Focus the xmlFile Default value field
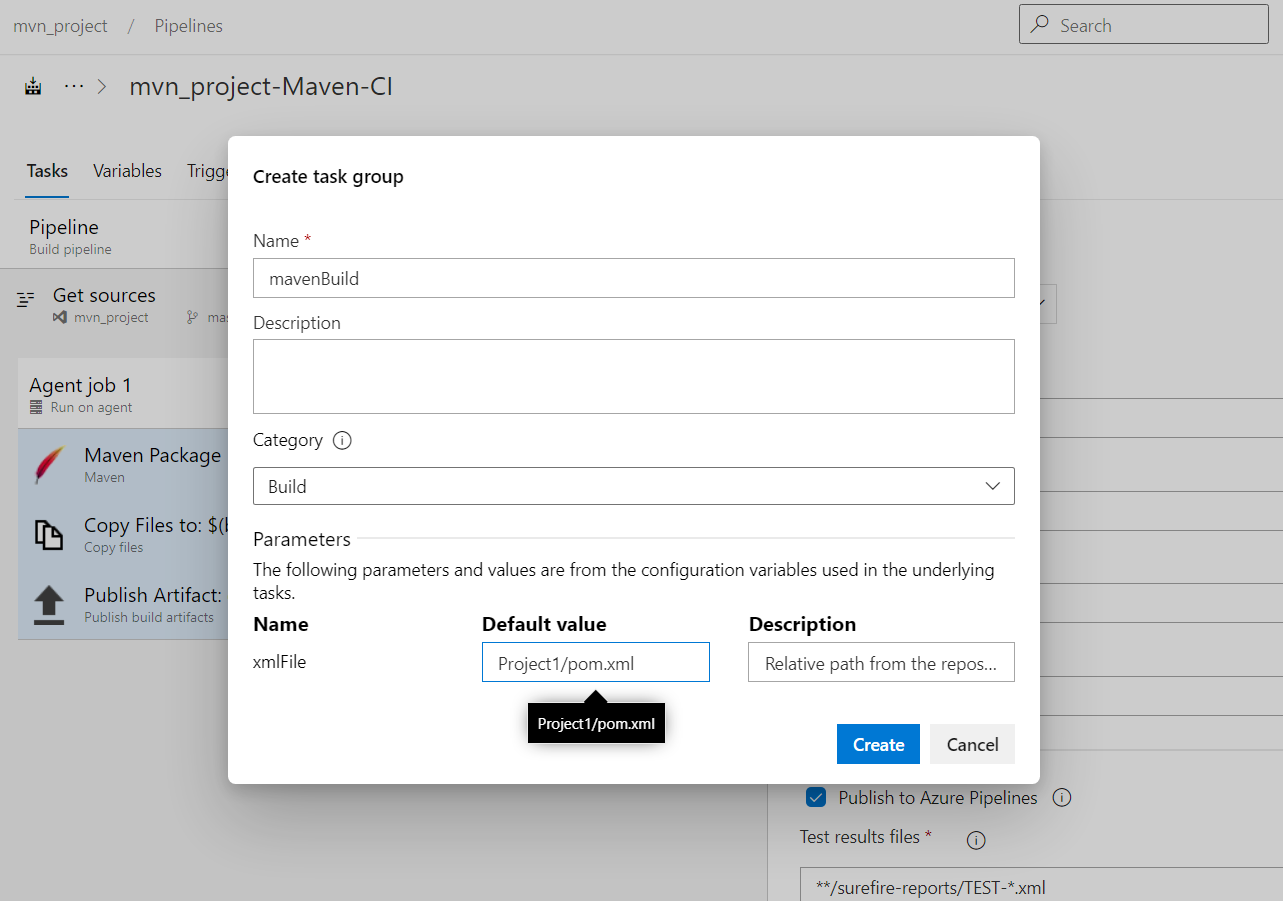This screenshot has width=1283, height=901. pyautogui.click(x=595, y=663)
